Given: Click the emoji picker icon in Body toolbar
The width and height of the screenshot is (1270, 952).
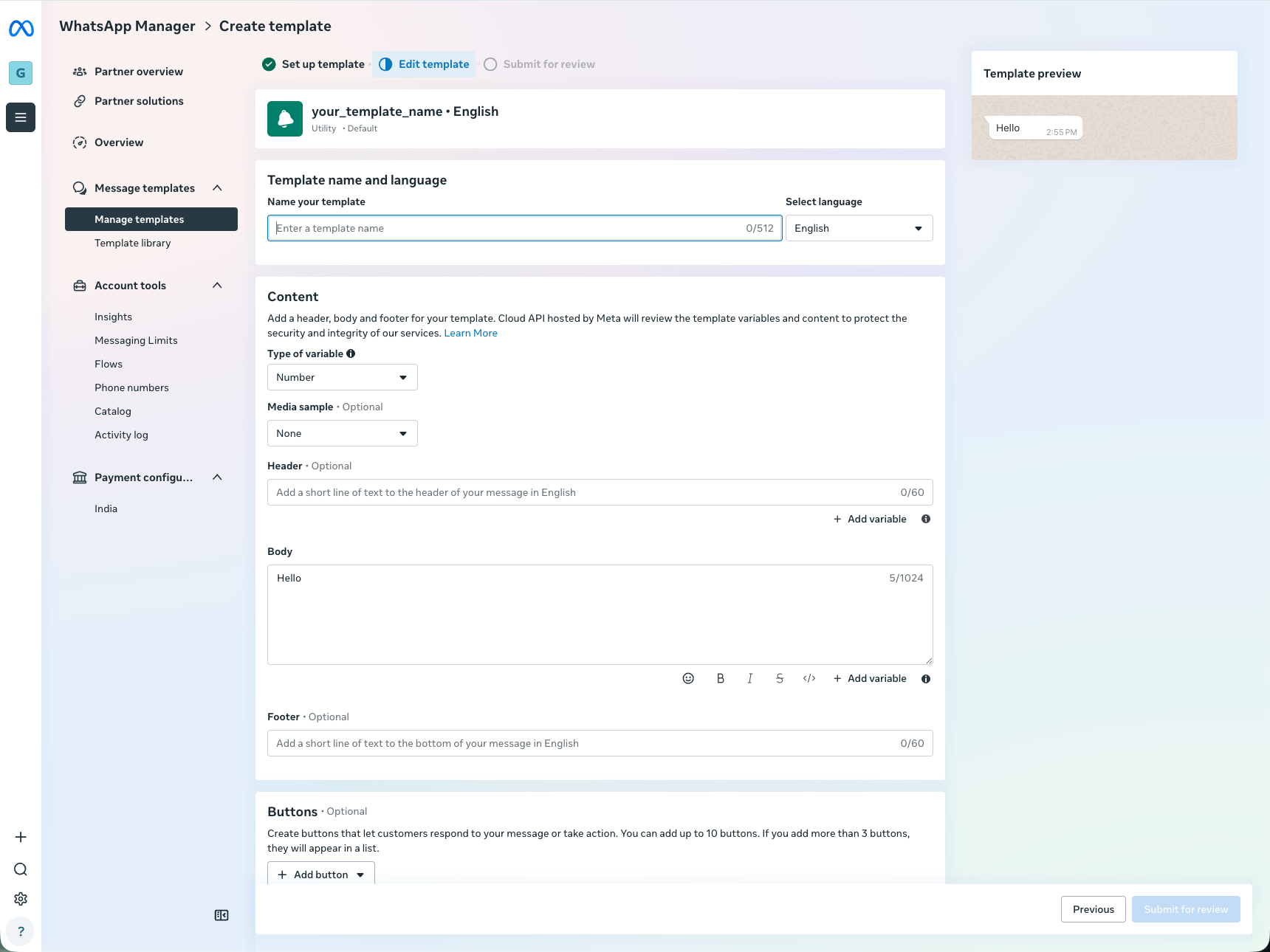Looking at the screenshot, I should click(688, 678).
